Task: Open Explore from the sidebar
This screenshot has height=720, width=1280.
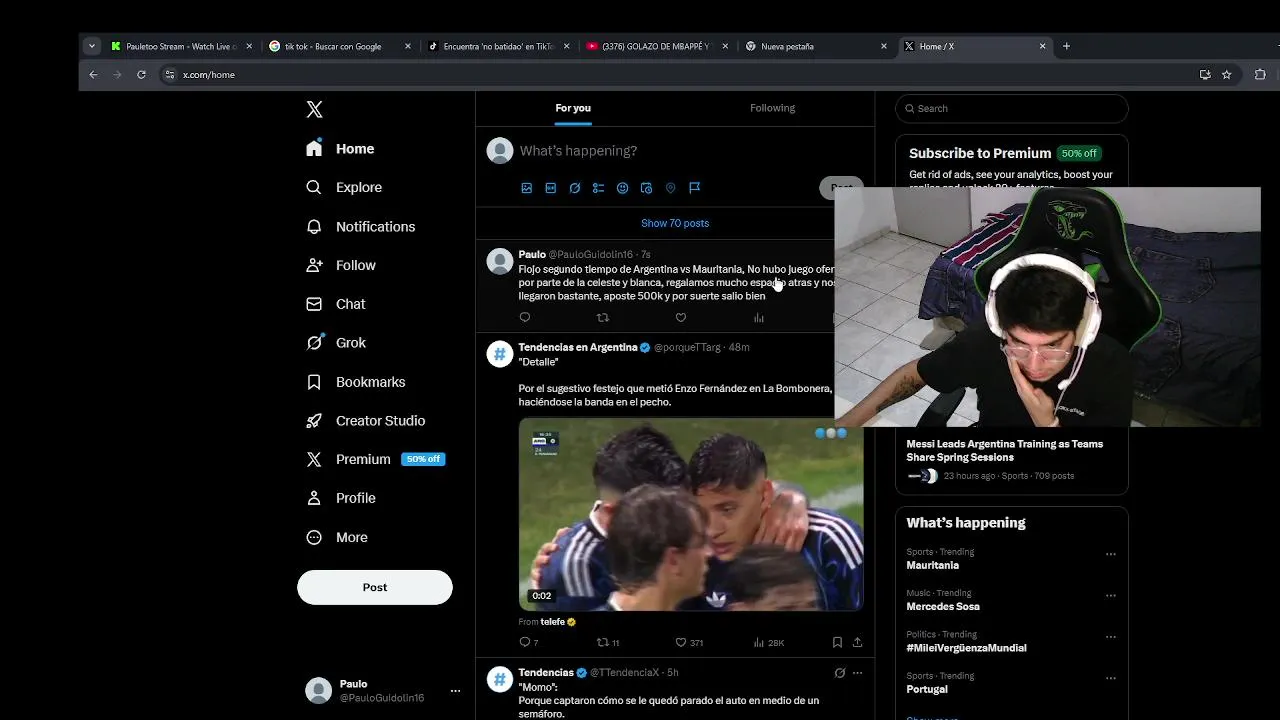Action: pyautogui.click(x=344, y=187)
